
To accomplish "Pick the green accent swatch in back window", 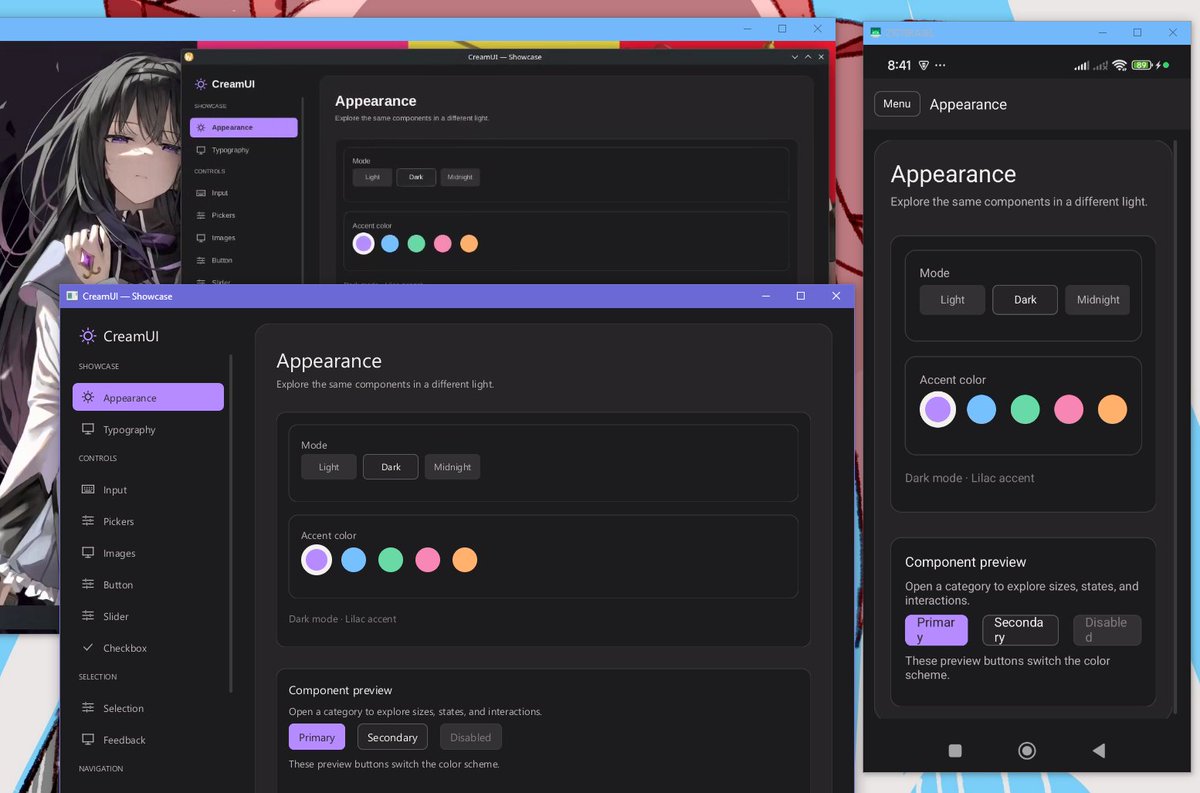I will [416, 244].
